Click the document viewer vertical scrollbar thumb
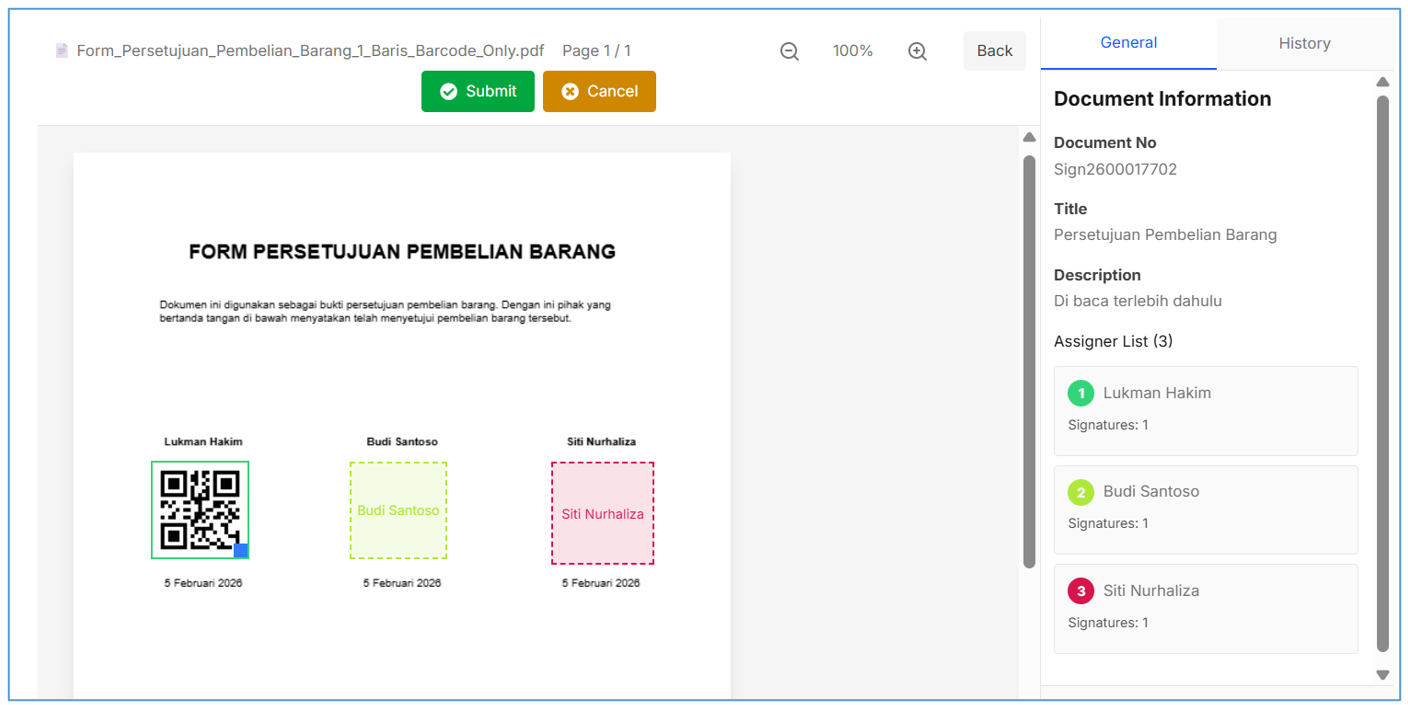The height and width of the screenshot is (705, 1408). click(1029, 360)
